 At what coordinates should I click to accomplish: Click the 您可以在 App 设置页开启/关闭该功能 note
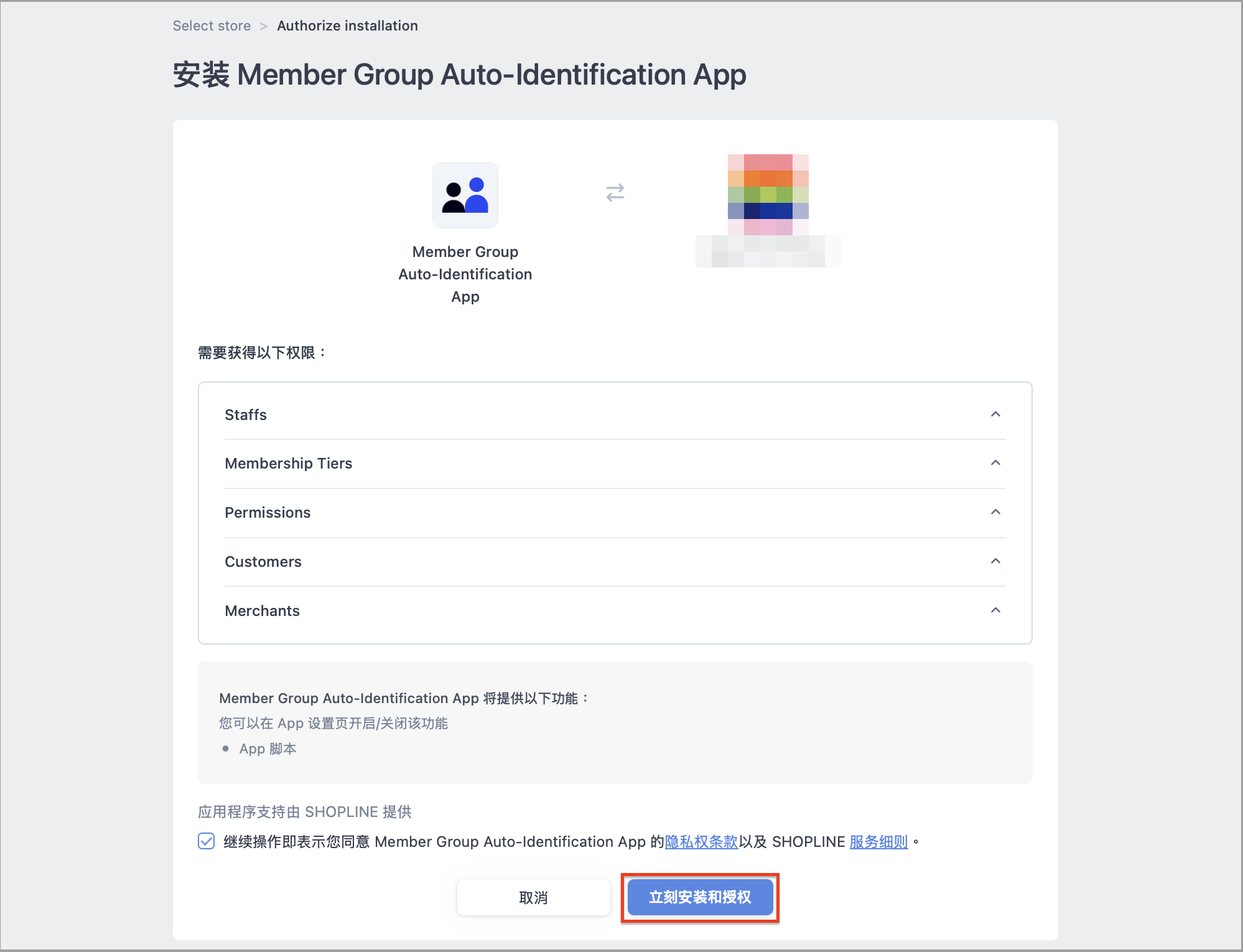point(333,723)
